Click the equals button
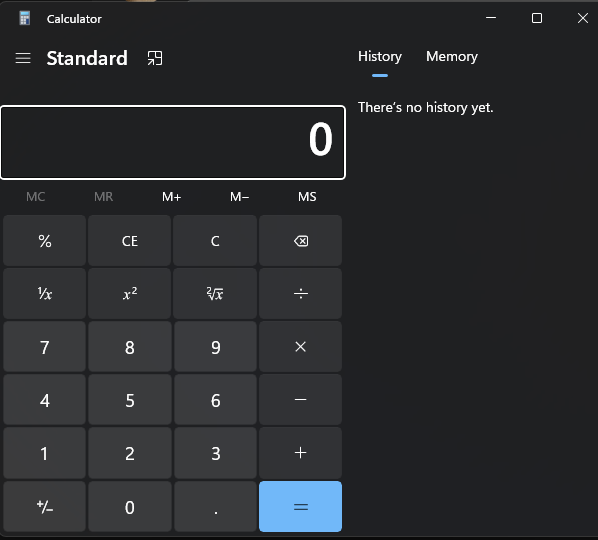Screen dimensions: 598x540 [301, 506]
